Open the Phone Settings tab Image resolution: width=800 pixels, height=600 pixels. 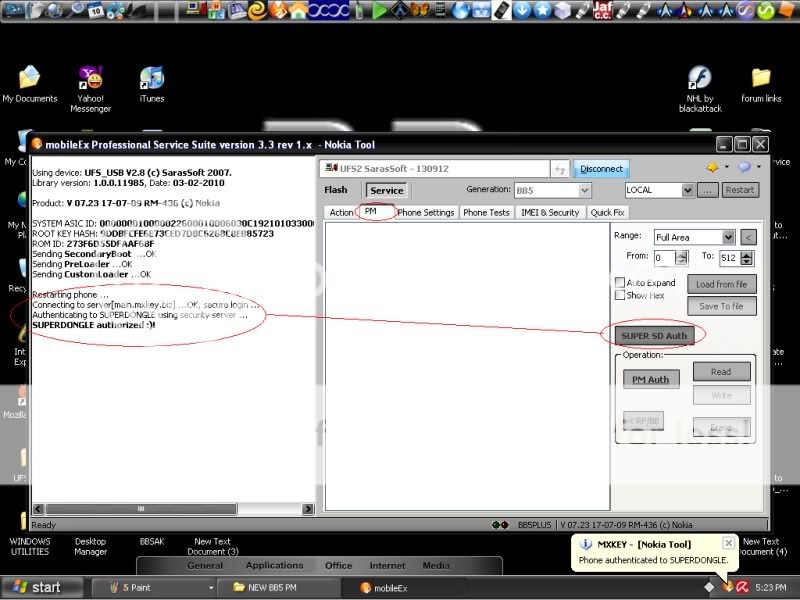[x=426, y=213]
